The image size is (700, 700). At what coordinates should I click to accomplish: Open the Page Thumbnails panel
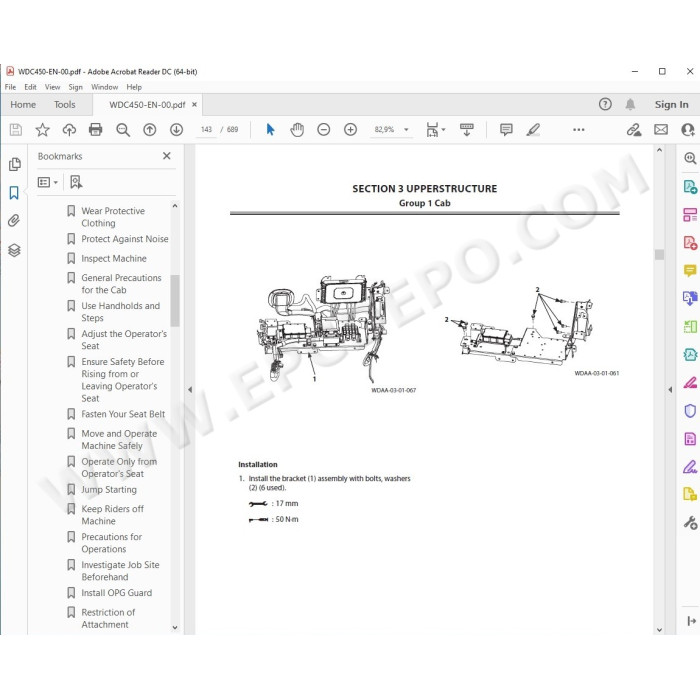pyautogui.click(x=14, y=164)
